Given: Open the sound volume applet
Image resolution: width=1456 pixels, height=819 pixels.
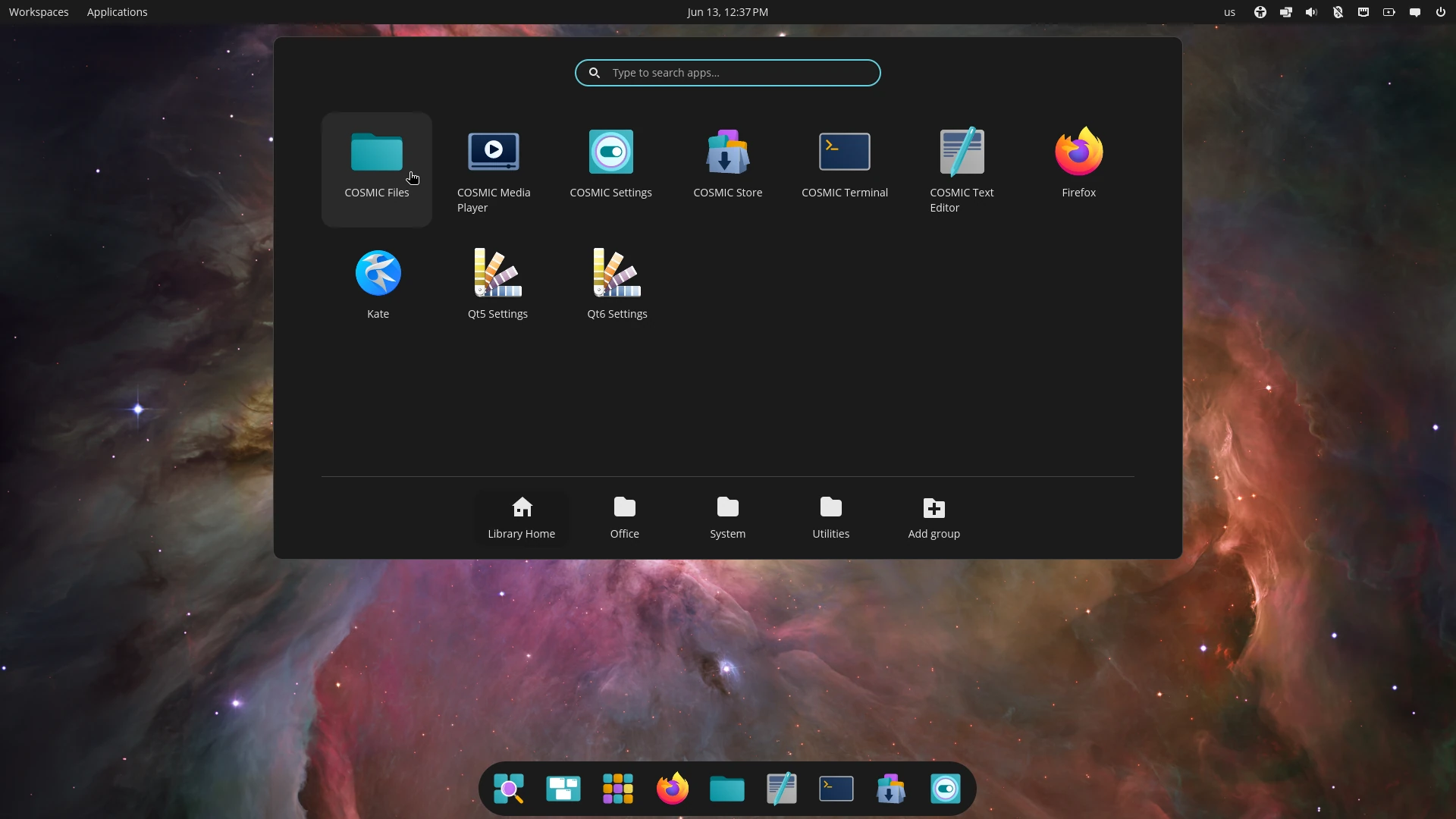Looking at the screenshot, I should click(1312, 12).
